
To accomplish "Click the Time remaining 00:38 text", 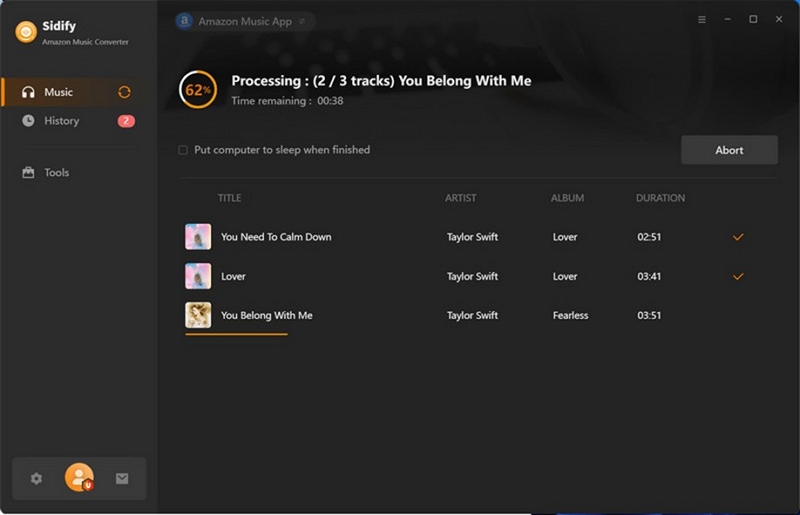I will [x=287, y=101].
